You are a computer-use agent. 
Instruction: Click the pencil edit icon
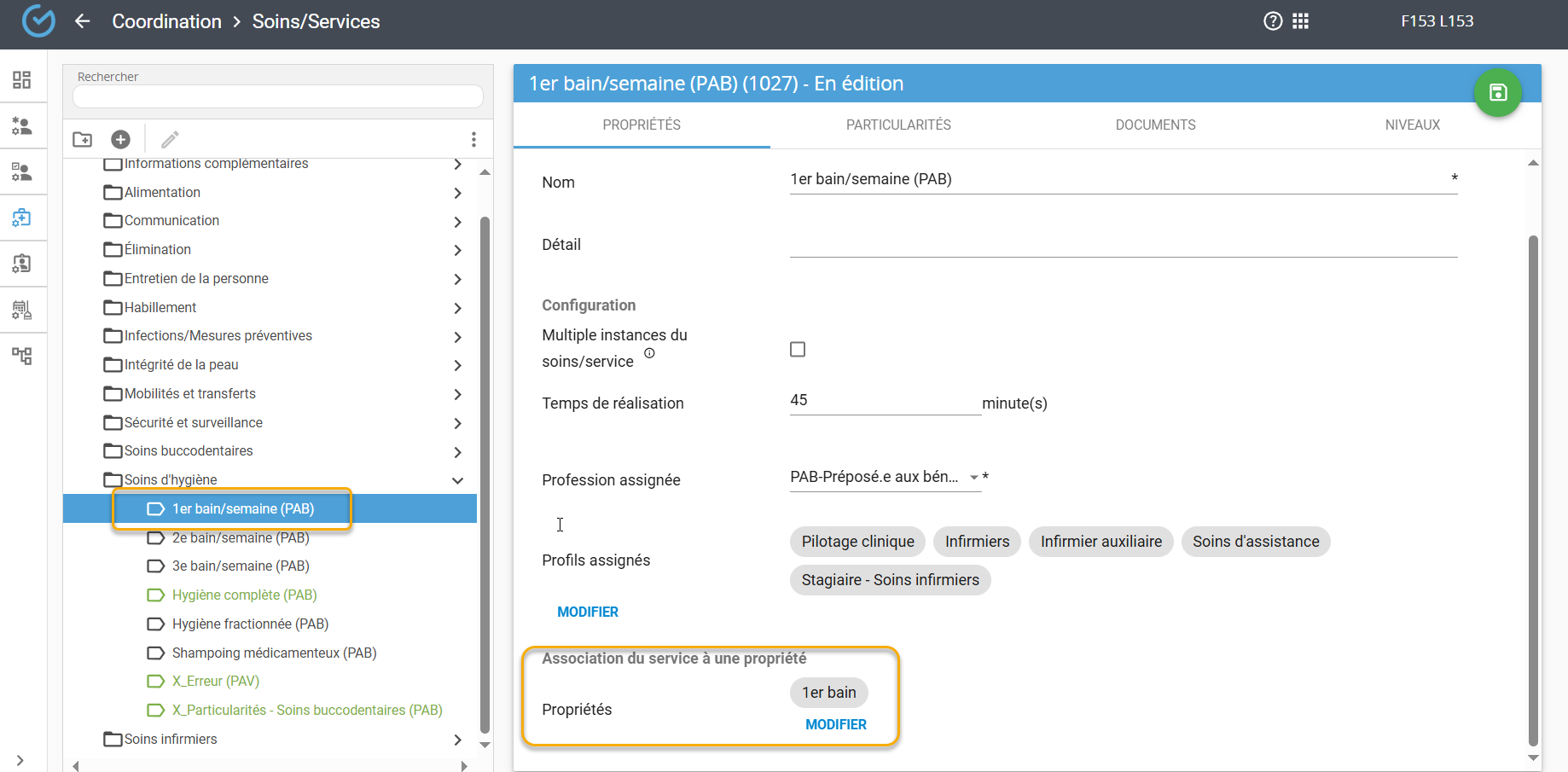pyautogui.click(x=170, y=139)
